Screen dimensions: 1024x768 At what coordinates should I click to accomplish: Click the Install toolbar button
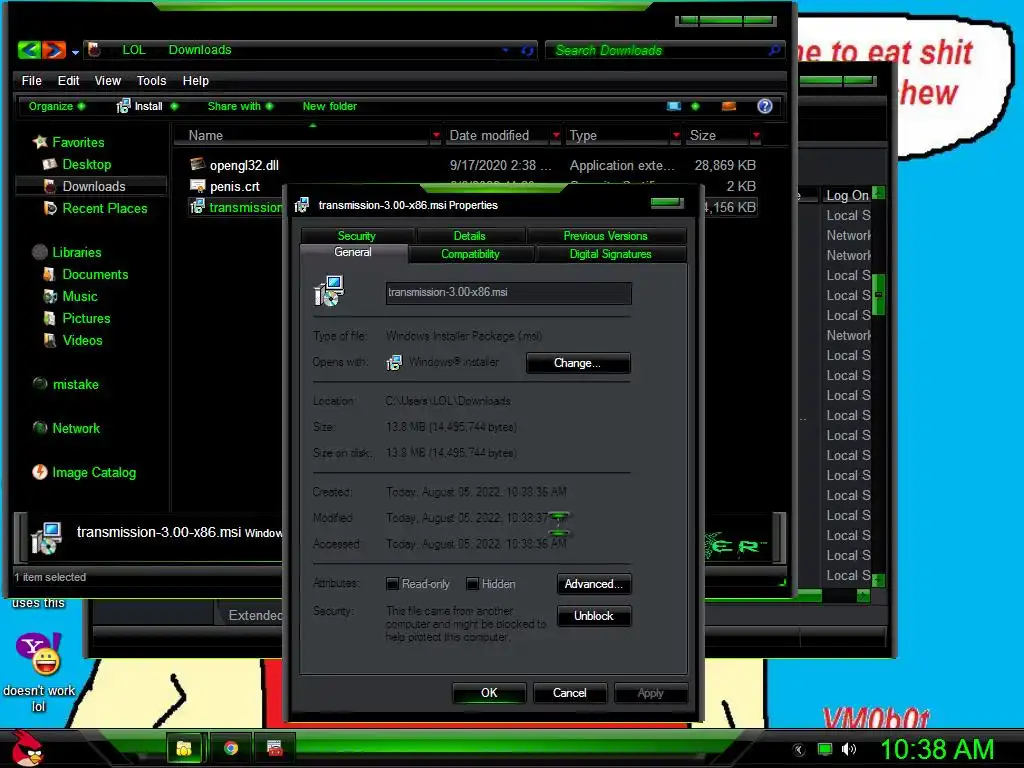click(140, 106)
